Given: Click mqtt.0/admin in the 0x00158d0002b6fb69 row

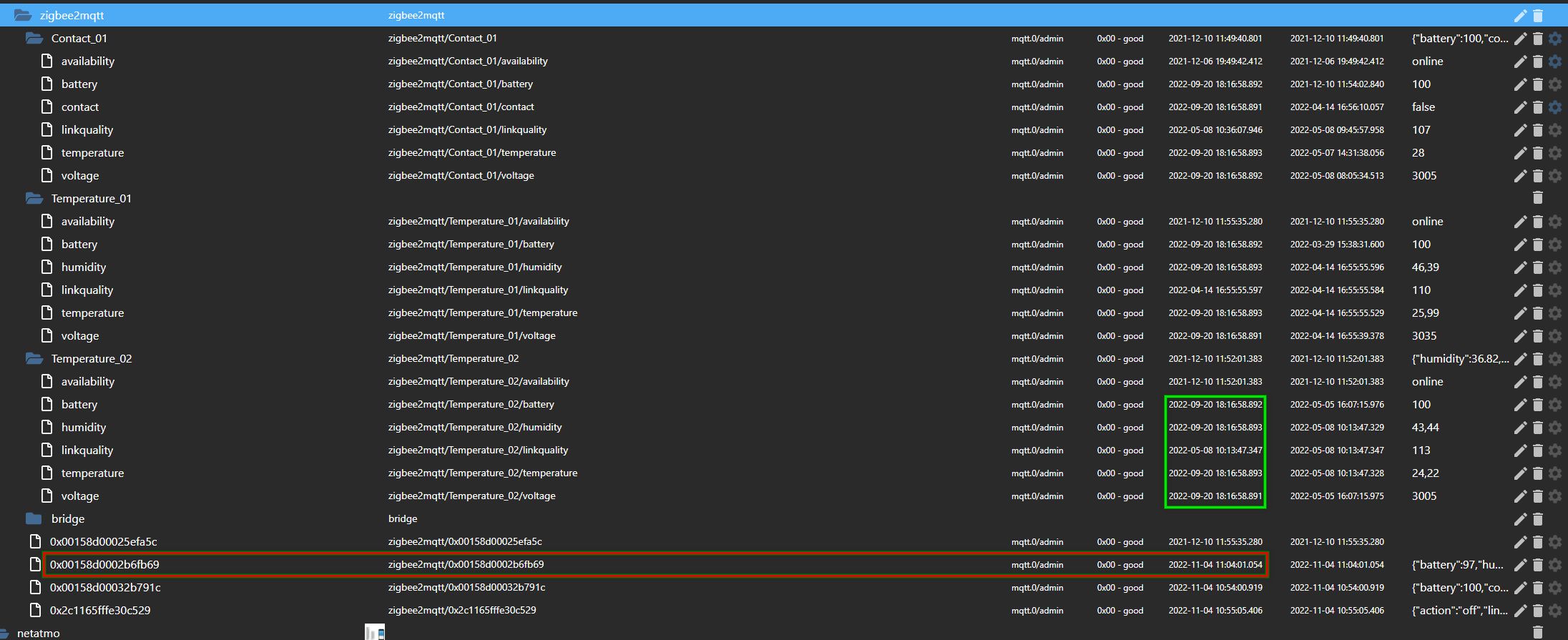Looking at the screenshot, I should pyautogui.click(x=1037, y=565).
